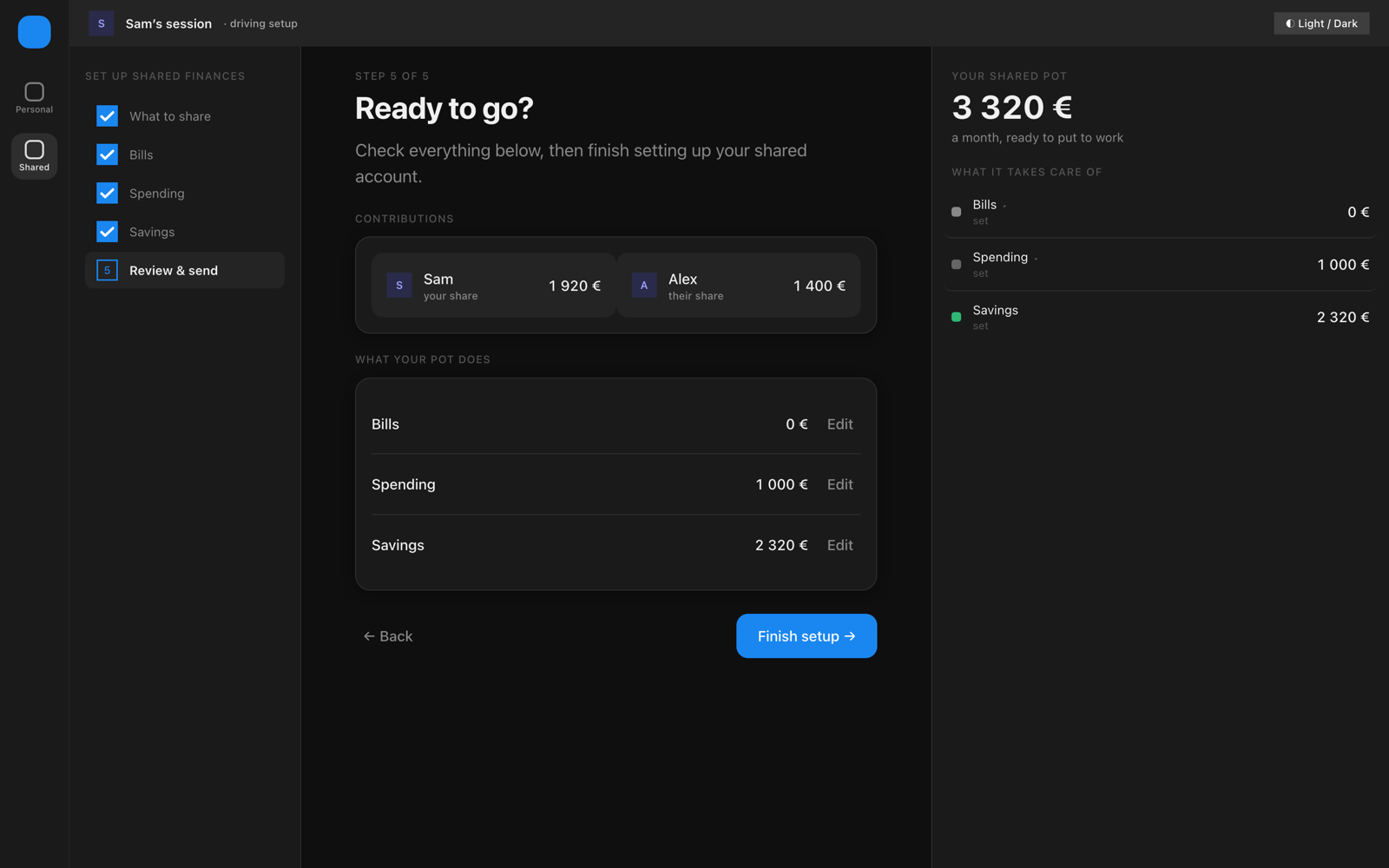
Task: Click the Savings row in the shared pot panel
Action: click(x=1160, y=317)
